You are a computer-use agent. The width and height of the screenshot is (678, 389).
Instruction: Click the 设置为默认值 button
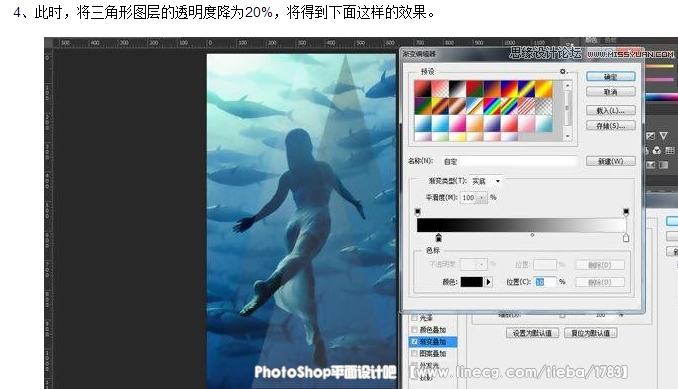tap(532, 333)
